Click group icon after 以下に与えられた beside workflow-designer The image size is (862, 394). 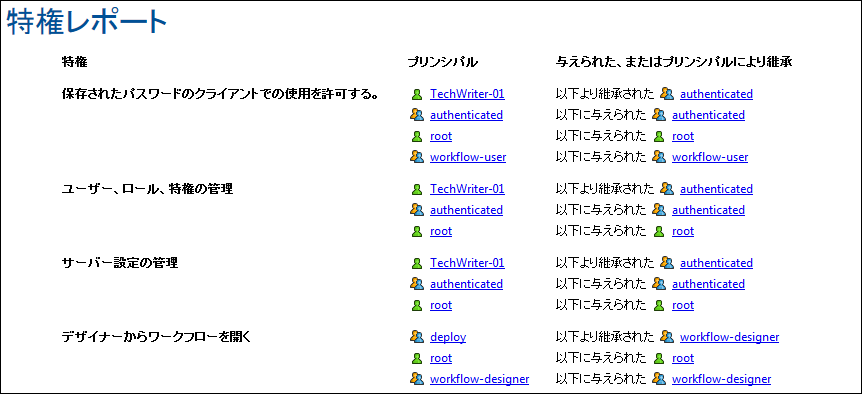click(659, 379)
